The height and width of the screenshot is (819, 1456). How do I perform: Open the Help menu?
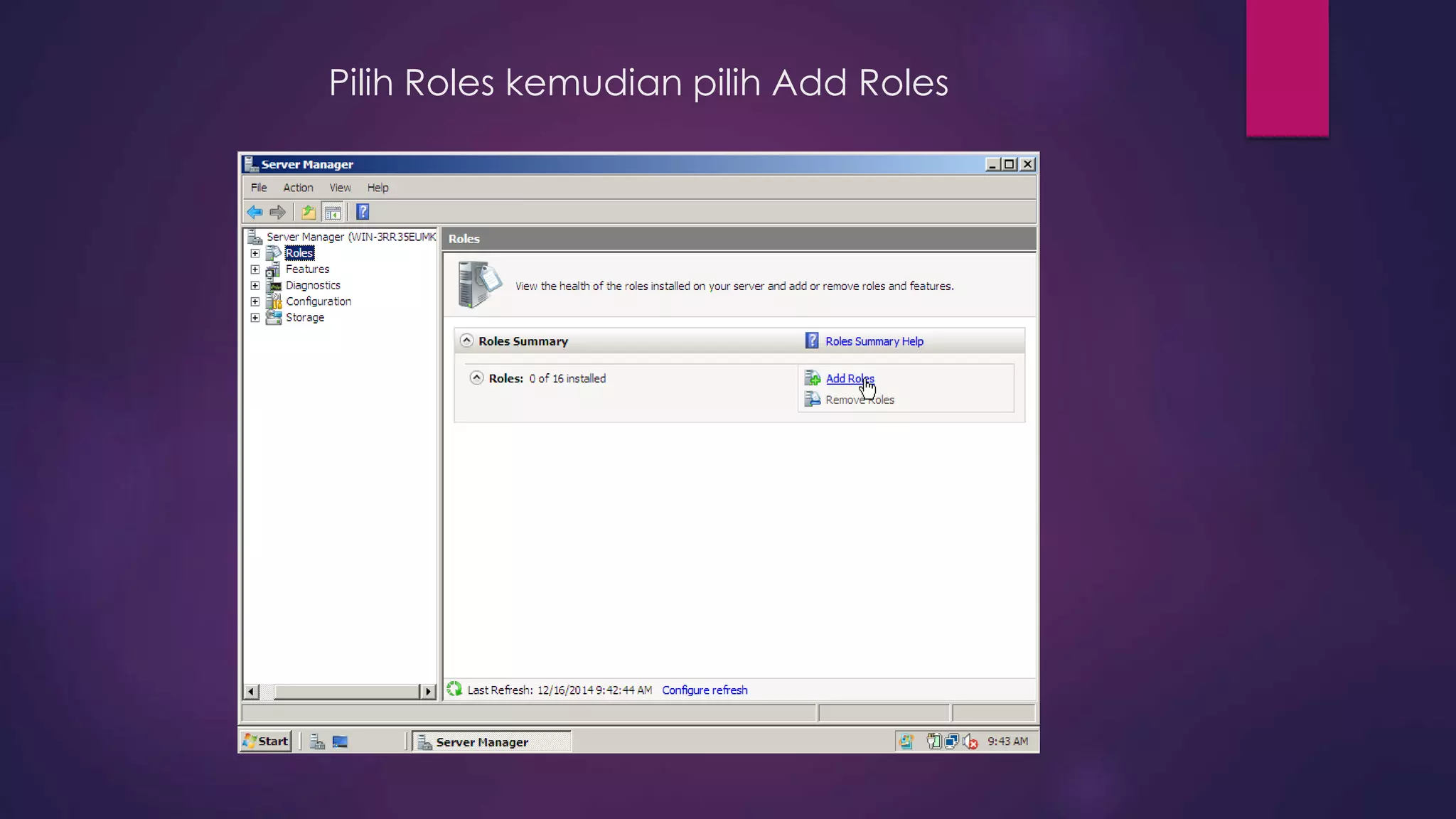coord(378,188)
